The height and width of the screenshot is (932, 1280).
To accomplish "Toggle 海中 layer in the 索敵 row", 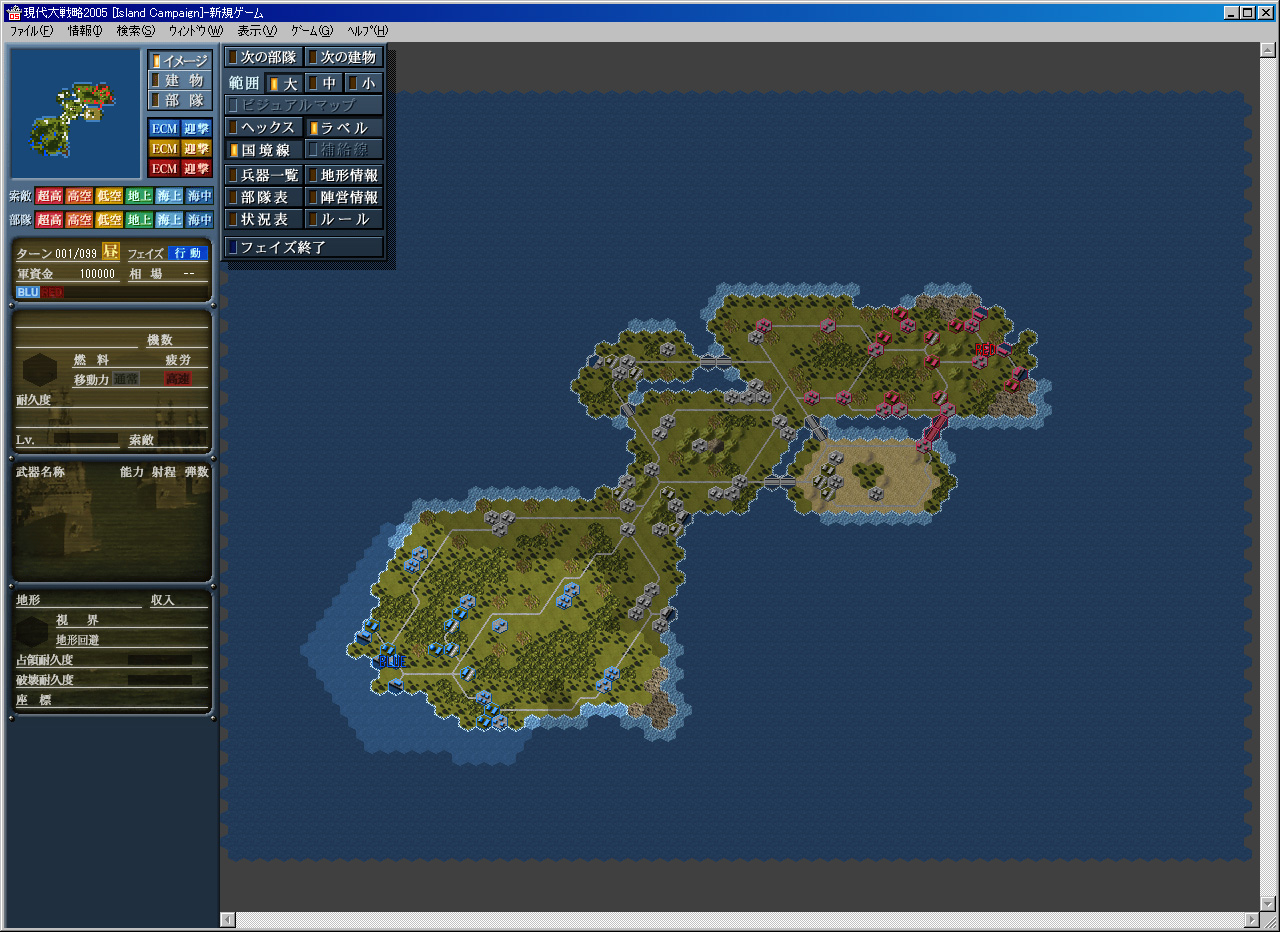I will pyautogui.click(x=200, y=196).
